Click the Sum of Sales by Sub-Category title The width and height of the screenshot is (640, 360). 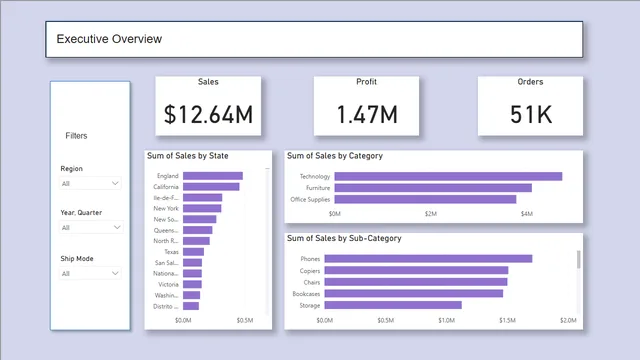click(x=344, y=238)
